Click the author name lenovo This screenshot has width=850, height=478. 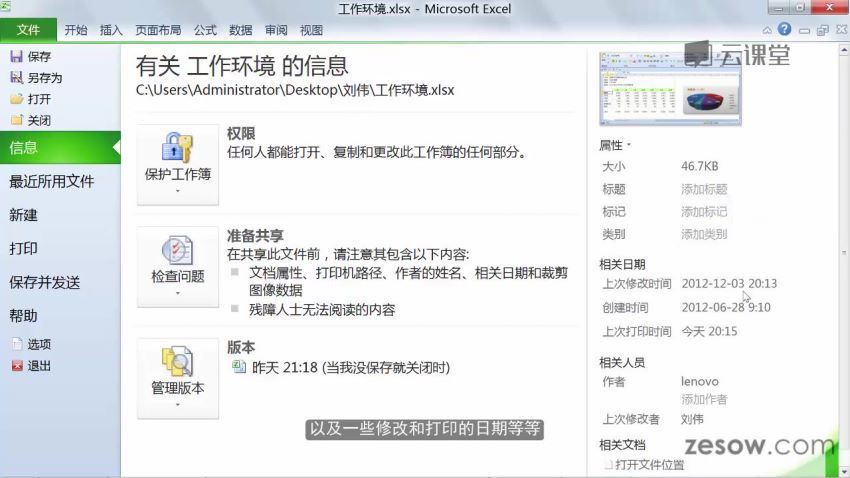coord(699,382)
